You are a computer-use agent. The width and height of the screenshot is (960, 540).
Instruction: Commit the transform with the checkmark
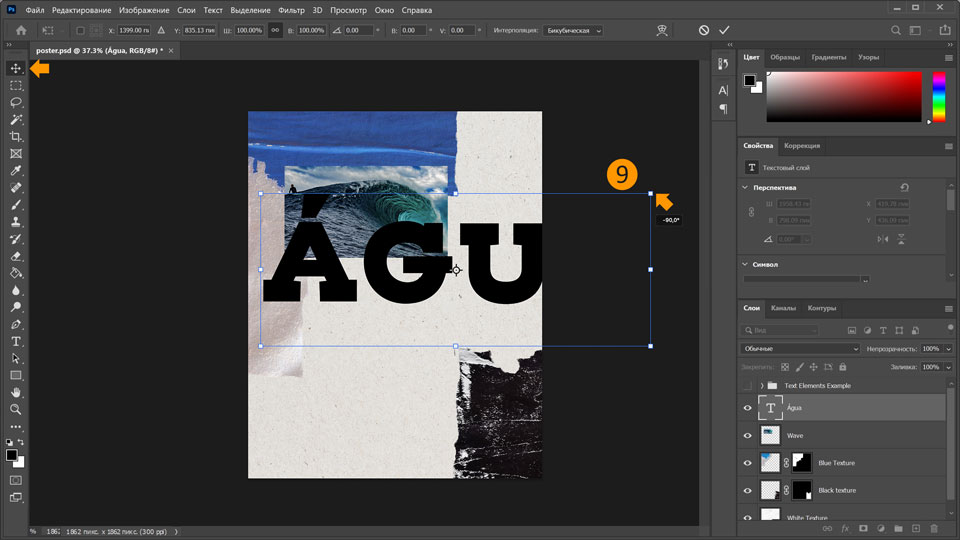[x=724, y=30]
